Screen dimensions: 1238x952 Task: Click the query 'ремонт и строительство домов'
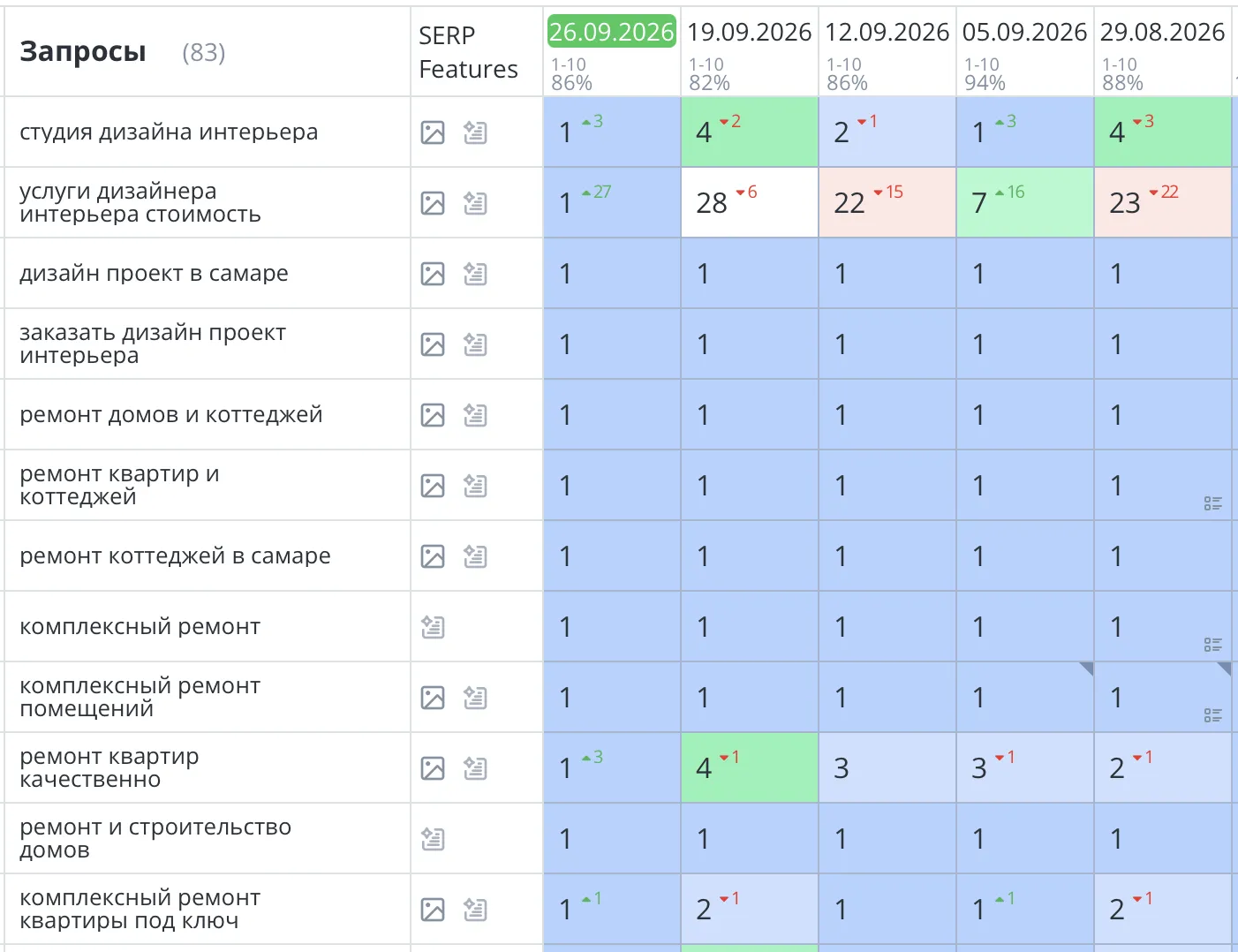pyautogui.click(x=155, y=839)
